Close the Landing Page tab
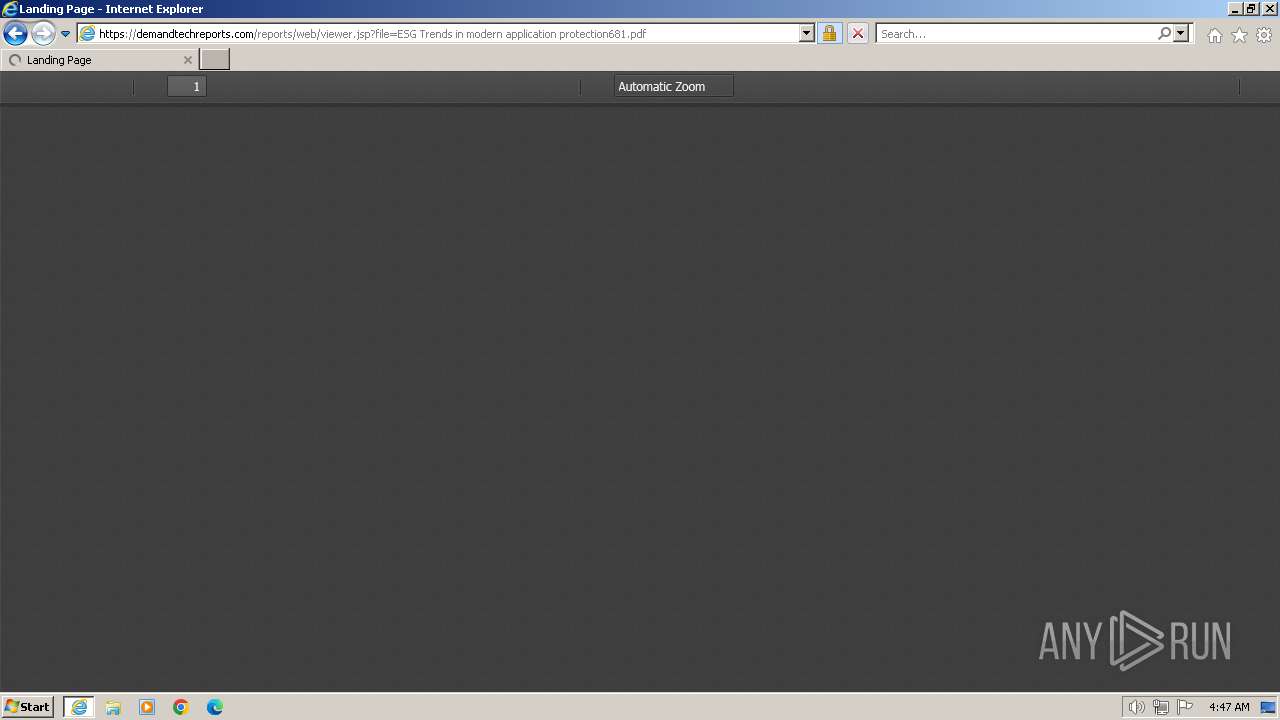The width and height of the screenshot is (1280, 720). pos(187,60)
